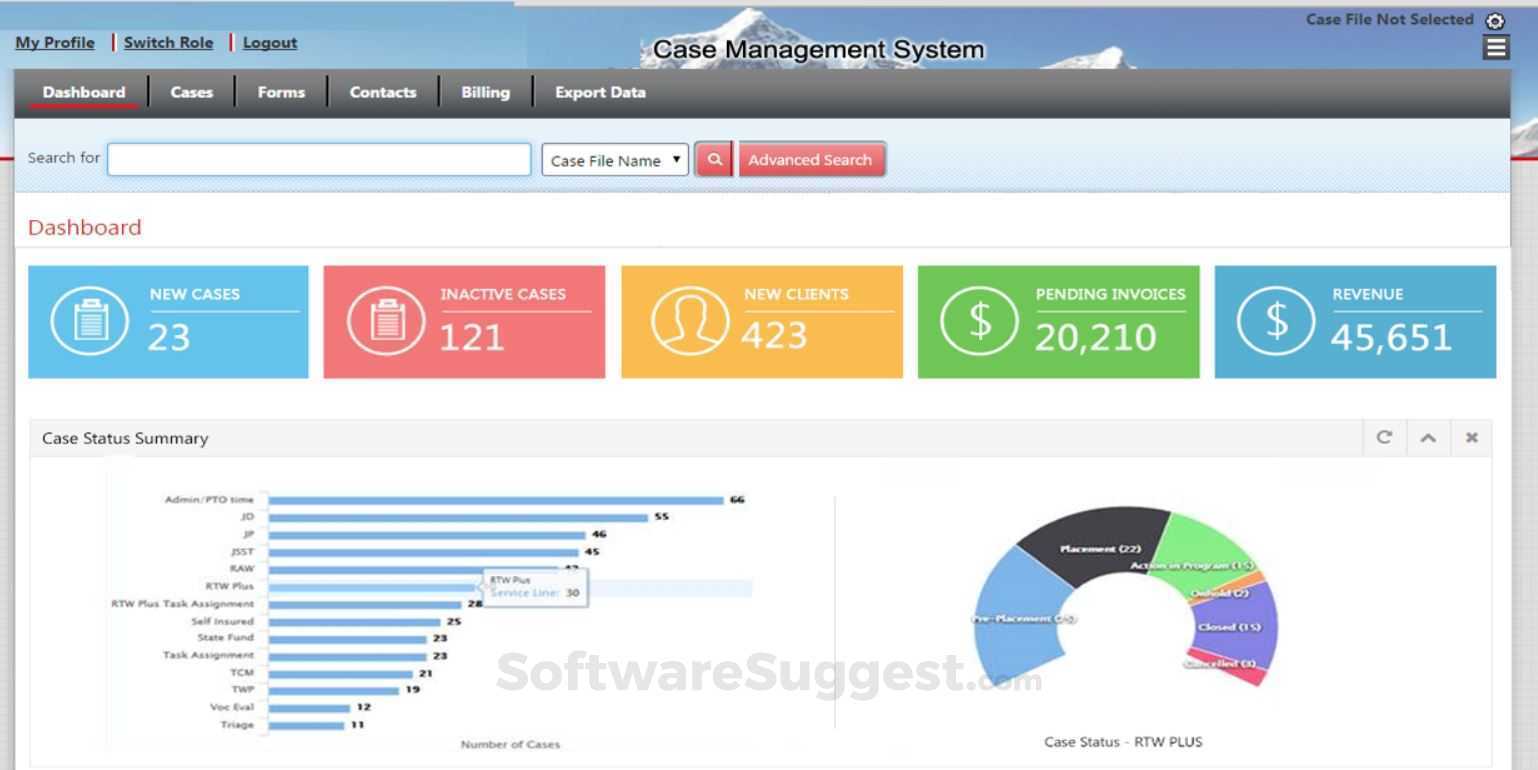Click the Voc Eval bar

310,707
